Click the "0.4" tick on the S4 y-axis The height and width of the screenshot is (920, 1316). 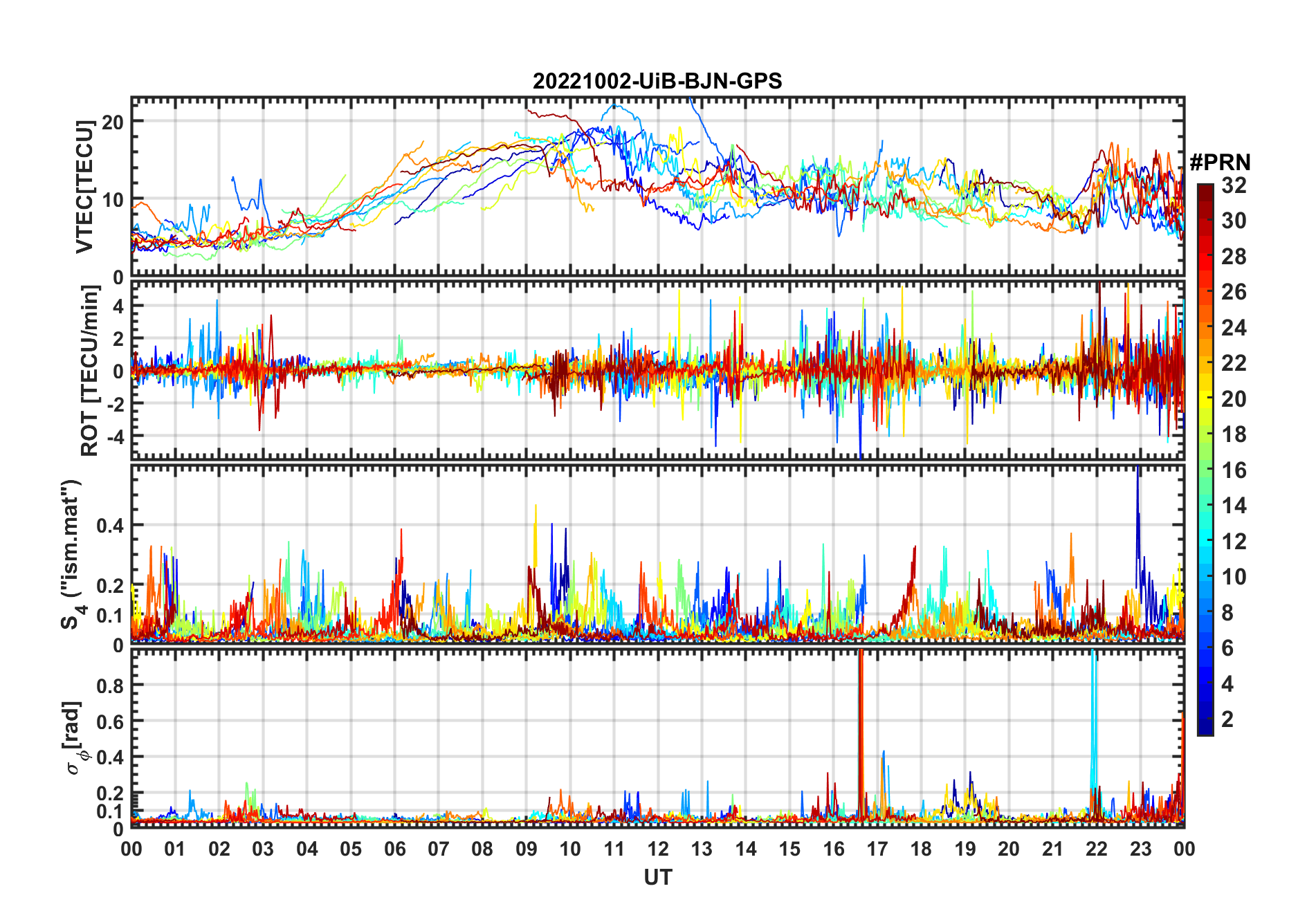pyautogui.click(x=111, y=526)
